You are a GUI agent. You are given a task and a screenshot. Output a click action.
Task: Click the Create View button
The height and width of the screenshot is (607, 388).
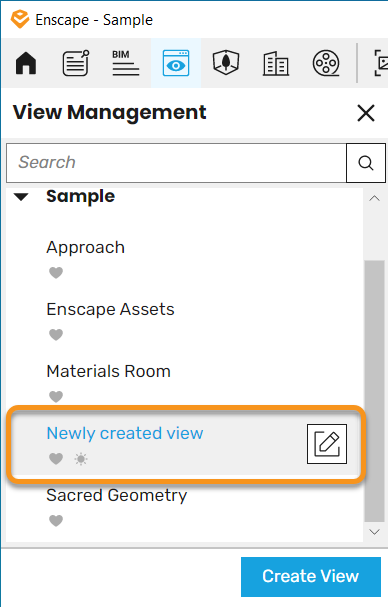[311, 577]
